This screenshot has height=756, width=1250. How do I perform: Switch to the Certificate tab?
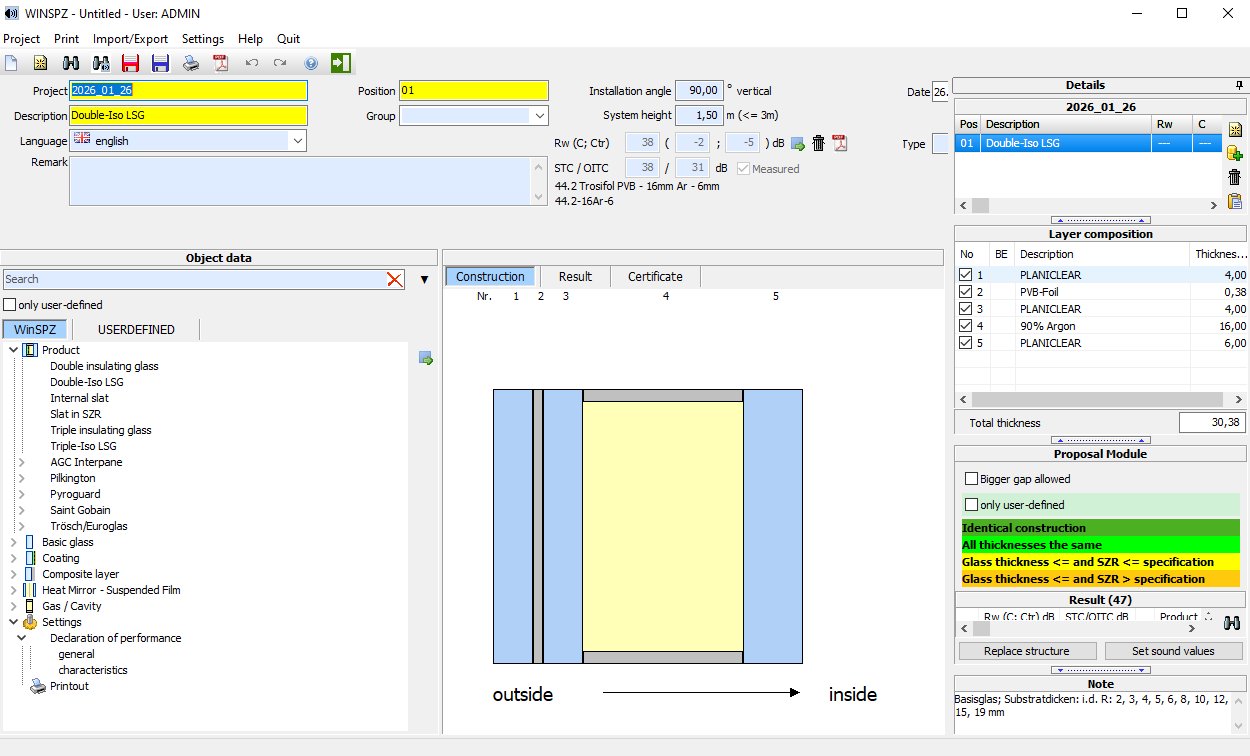(x=655, y=277)
